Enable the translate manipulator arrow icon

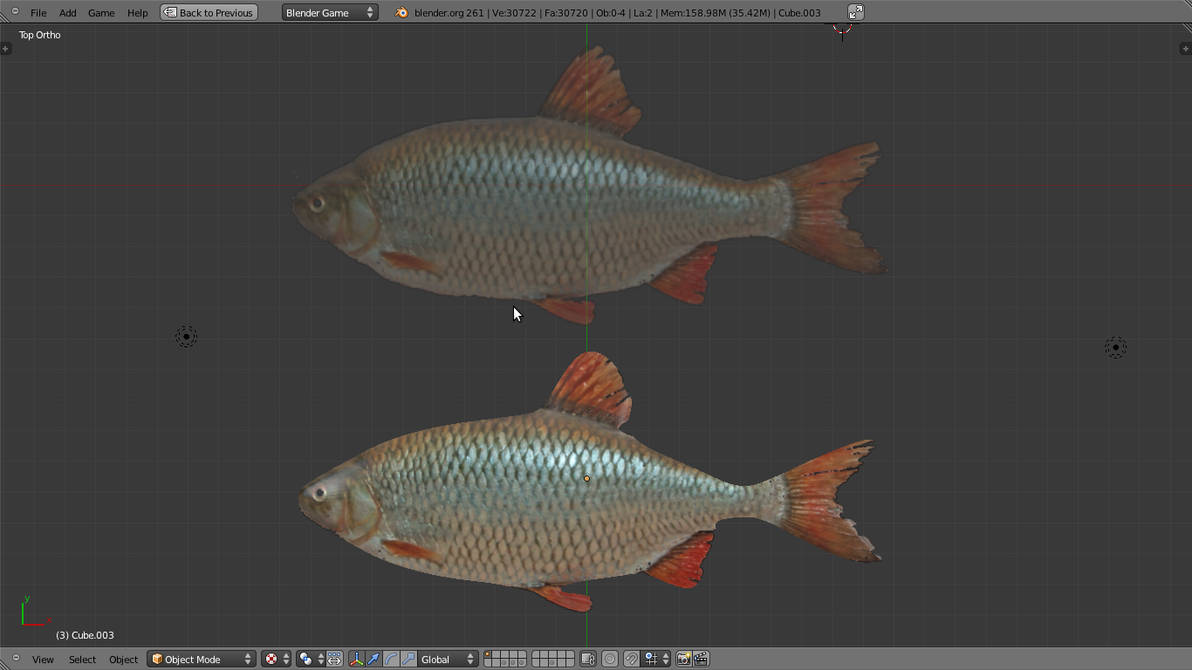373,659
